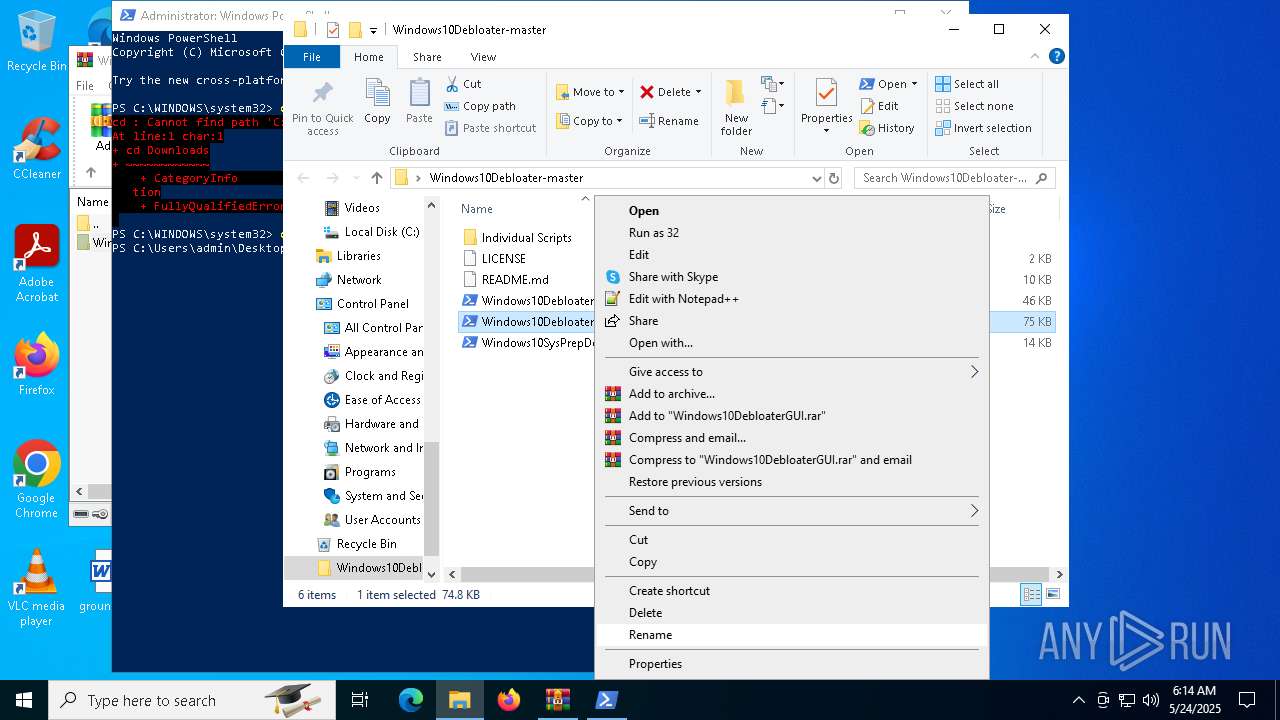Click the Paste icon in ribbon
The image size is (1280, 720).
pyautogui.click(x=419, y=100)
